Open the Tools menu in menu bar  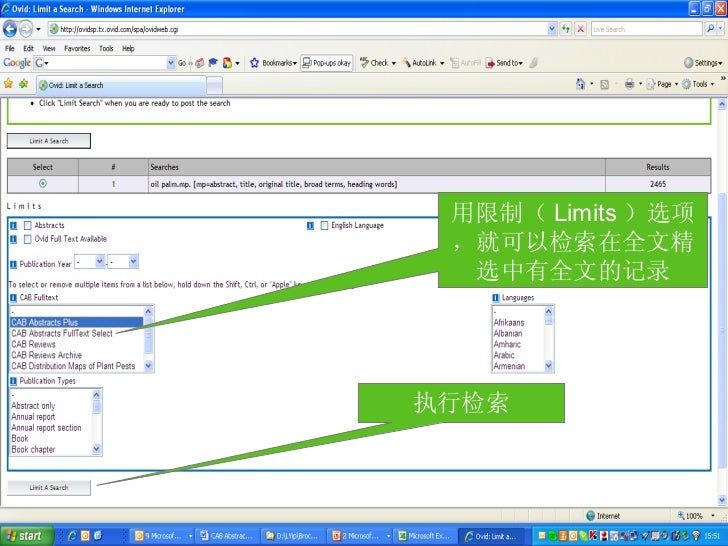coord(106,48)
